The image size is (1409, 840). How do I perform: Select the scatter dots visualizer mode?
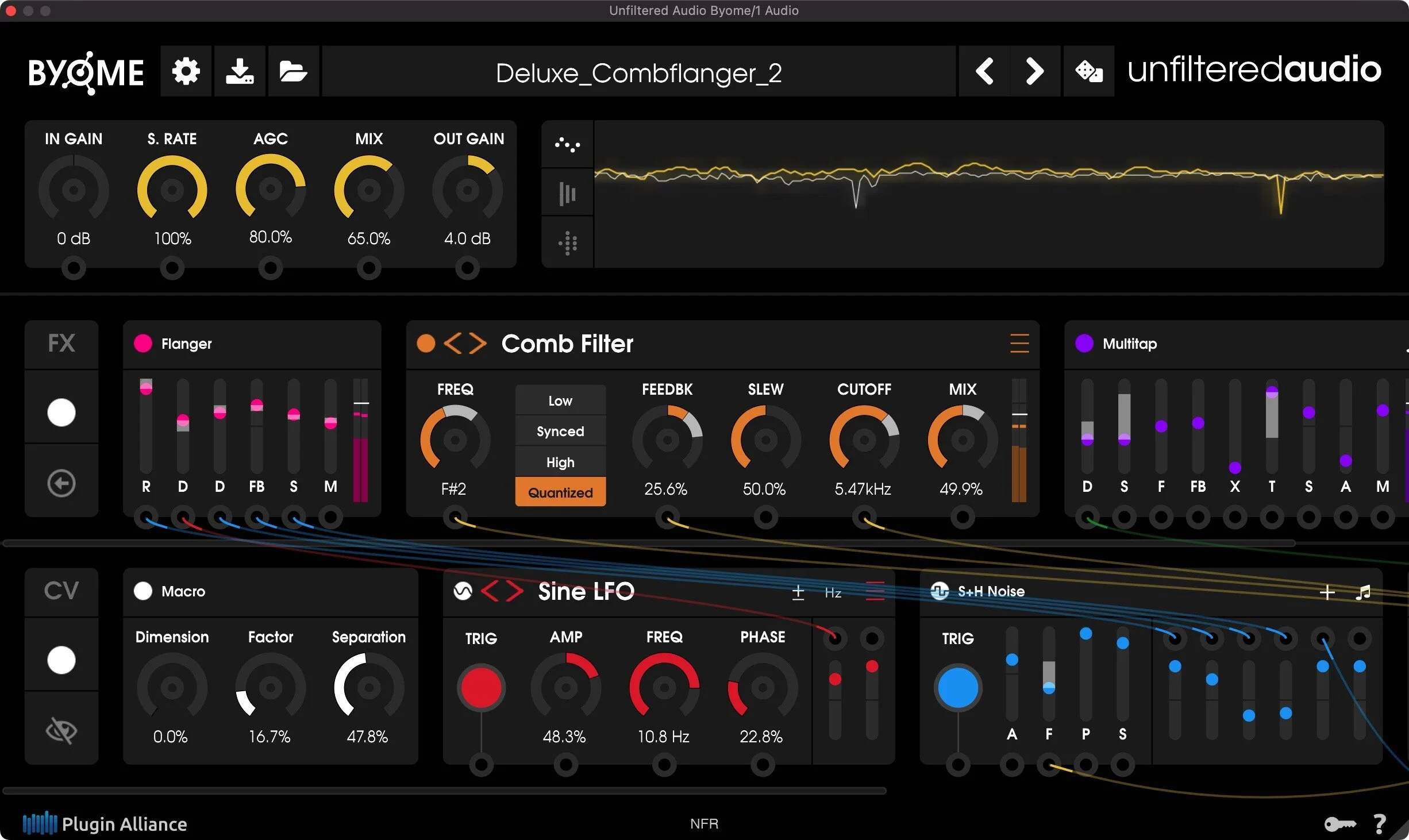click(567, 144)
